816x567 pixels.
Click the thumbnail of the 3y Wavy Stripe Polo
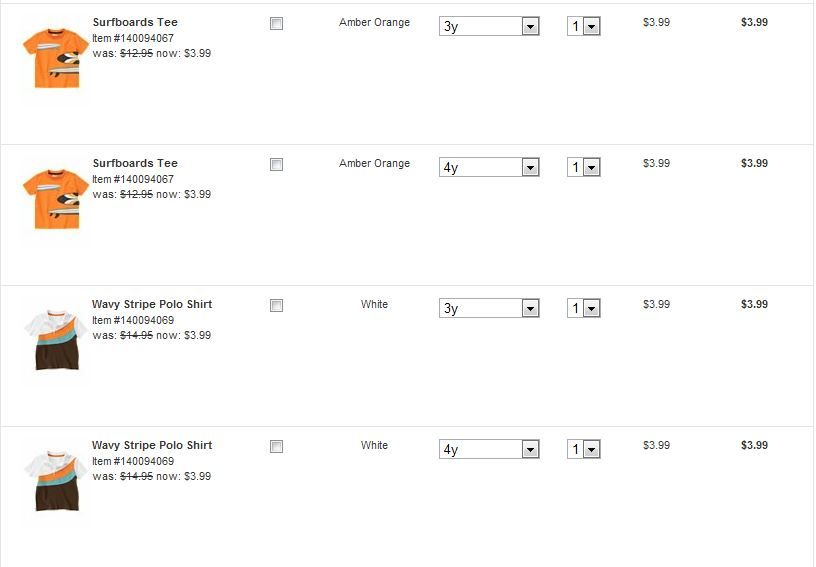point(55,340)
